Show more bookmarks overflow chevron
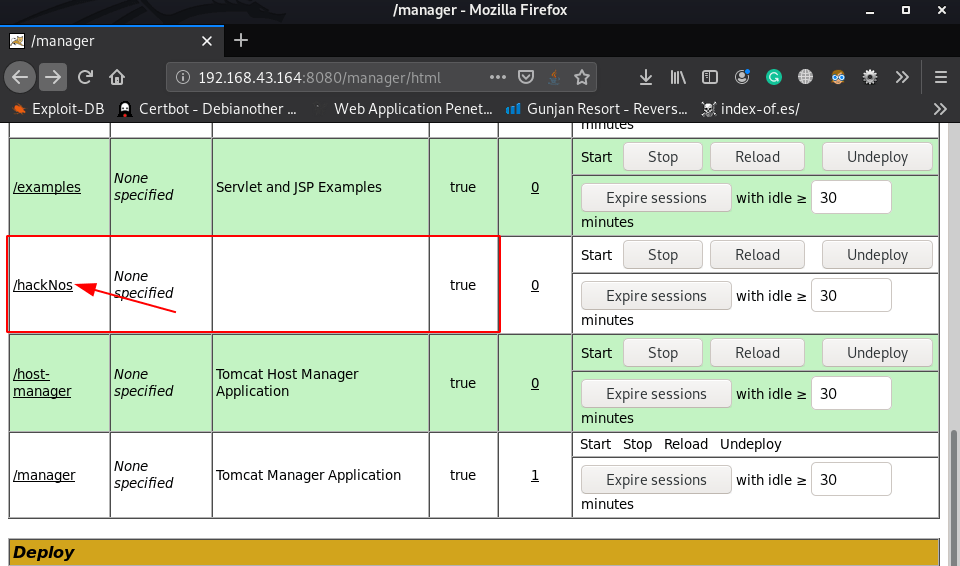The height and width of the screenshot is (566, 960). 940,109
